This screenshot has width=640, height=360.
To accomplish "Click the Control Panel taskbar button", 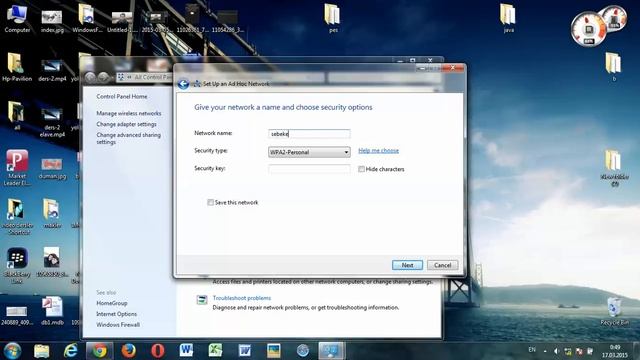I will (x=331, y=351).
